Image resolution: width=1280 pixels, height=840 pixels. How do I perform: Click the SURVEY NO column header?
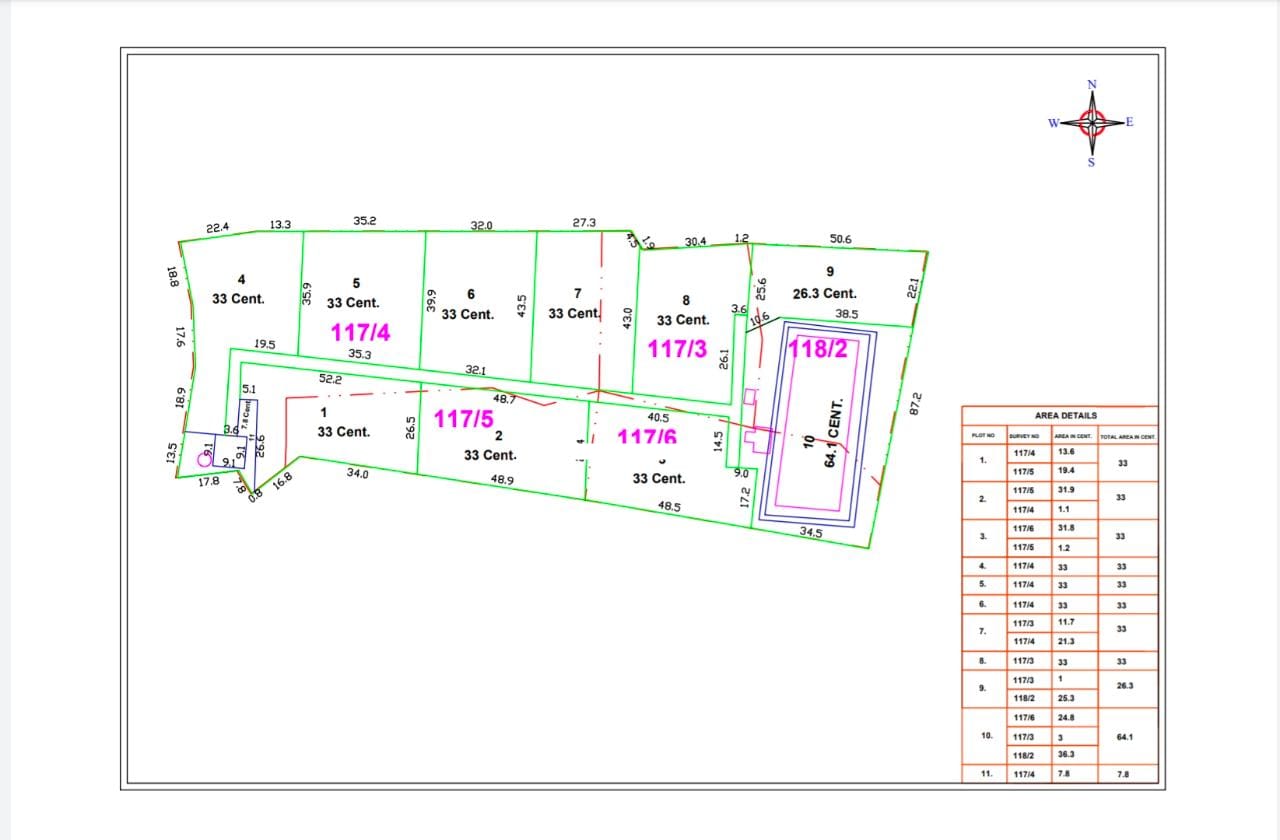1023,435
